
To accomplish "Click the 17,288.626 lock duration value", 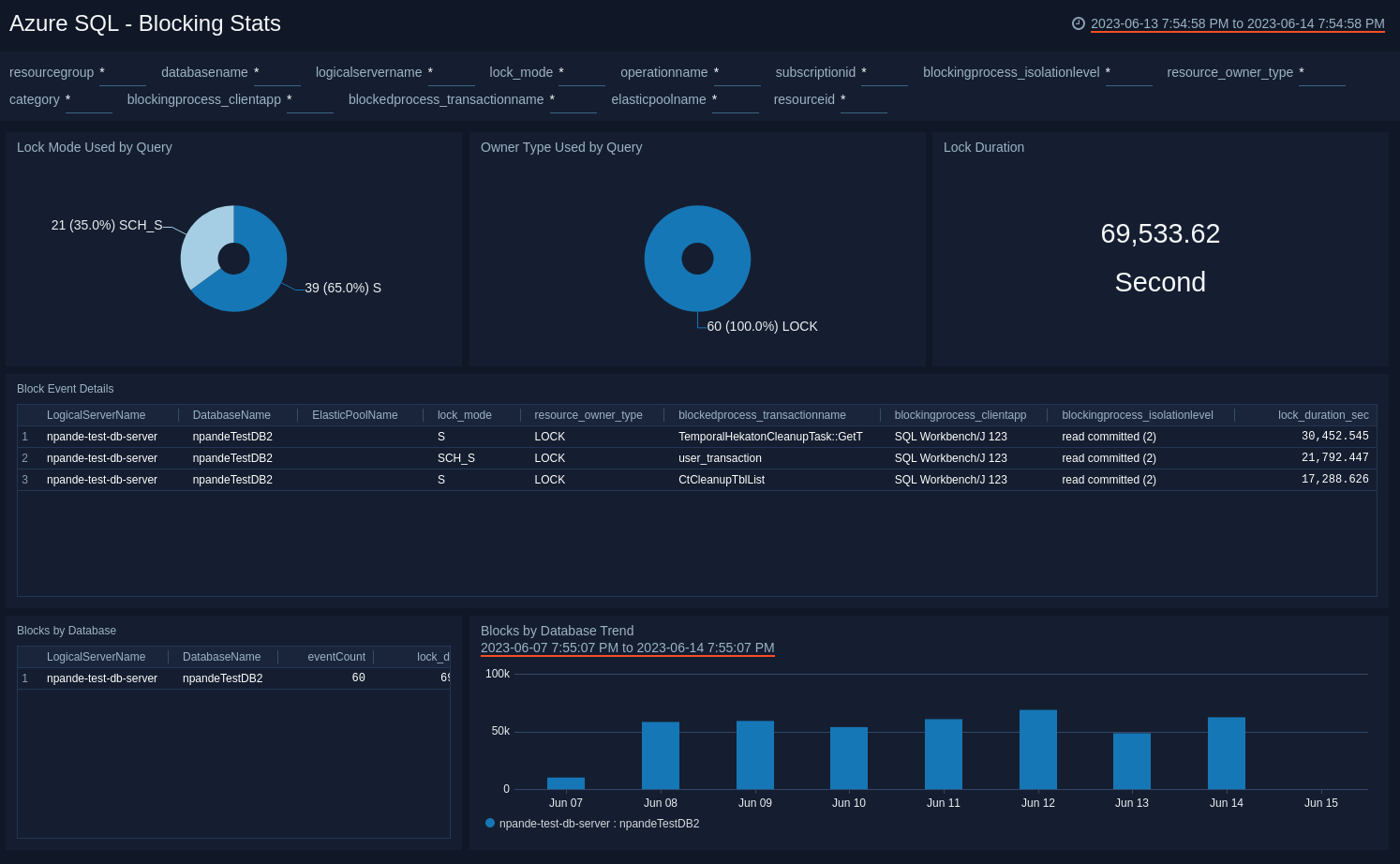I will coord(1335,480).
